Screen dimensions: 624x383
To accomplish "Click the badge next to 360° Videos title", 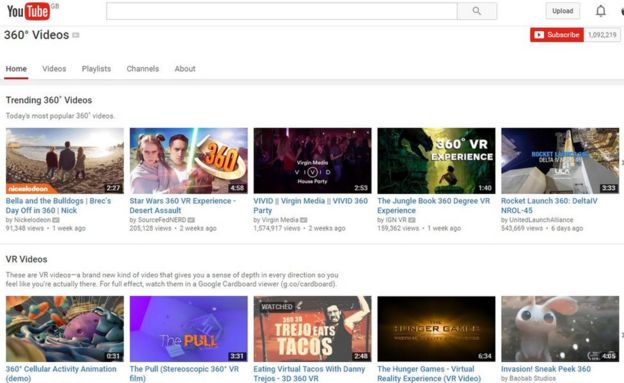I will click(x=76, y=35).
